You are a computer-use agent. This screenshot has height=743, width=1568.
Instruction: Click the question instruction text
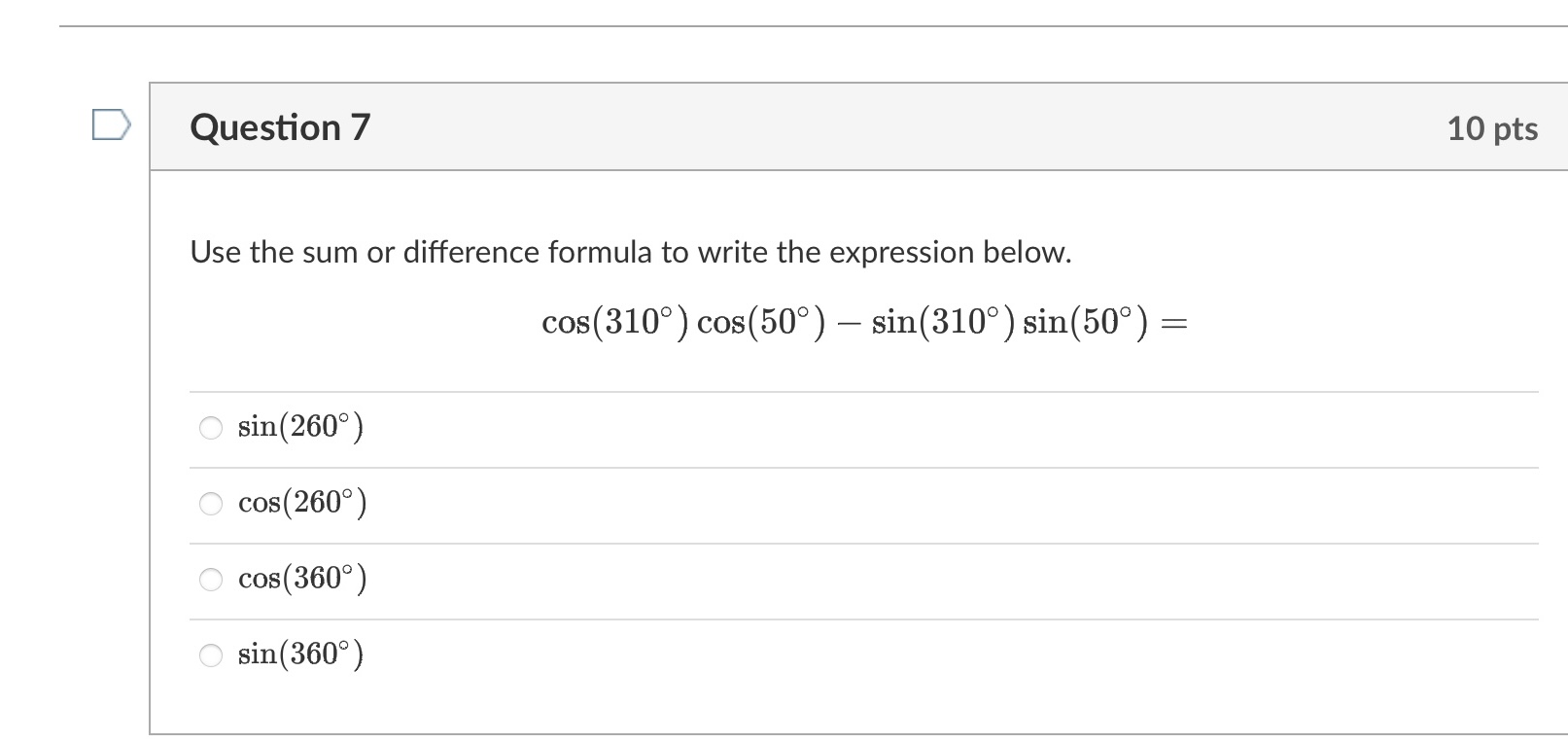tap(630, 252)
